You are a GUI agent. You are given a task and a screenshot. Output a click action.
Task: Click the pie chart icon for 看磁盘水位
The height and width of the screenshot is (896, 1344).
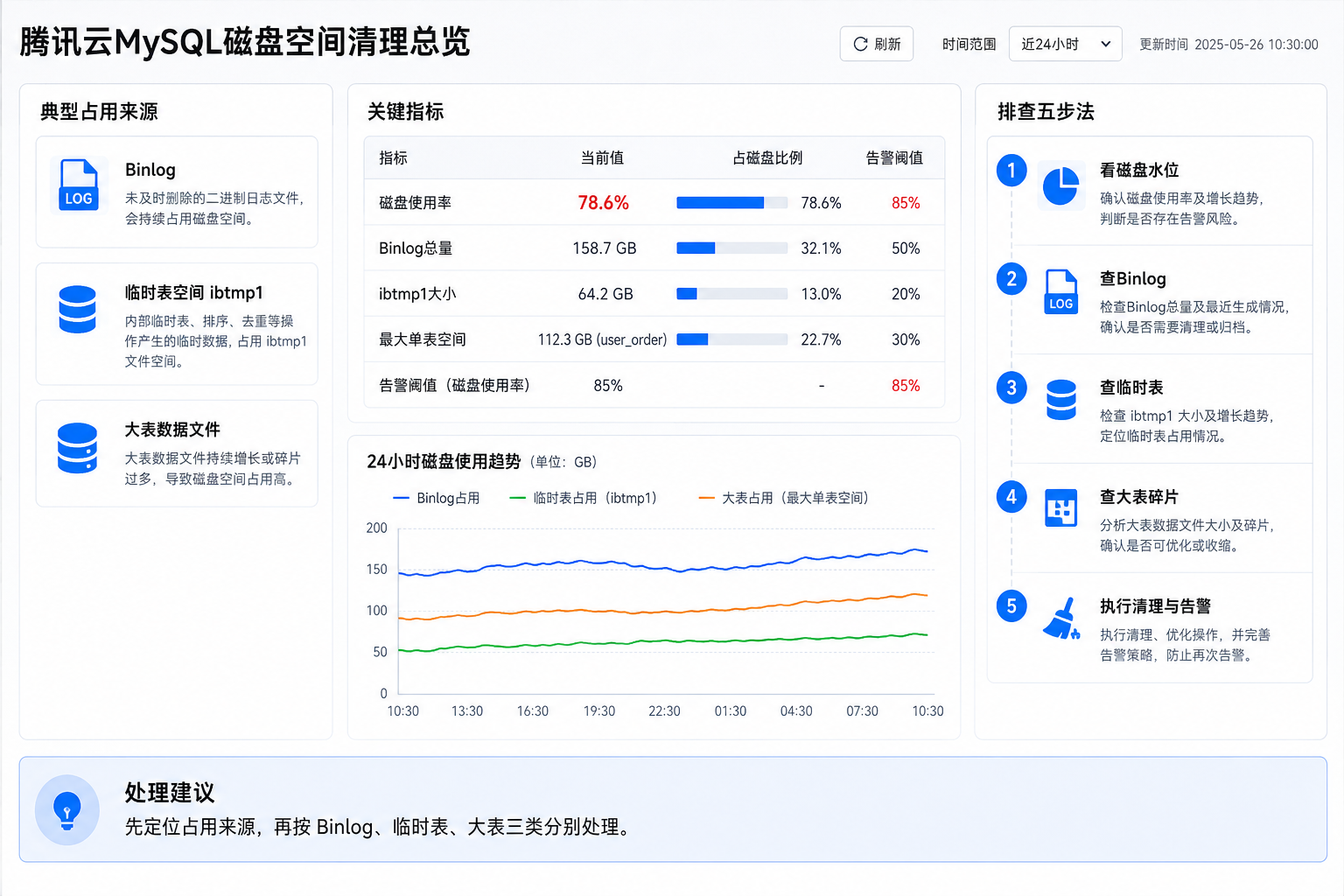(1060, 185)
